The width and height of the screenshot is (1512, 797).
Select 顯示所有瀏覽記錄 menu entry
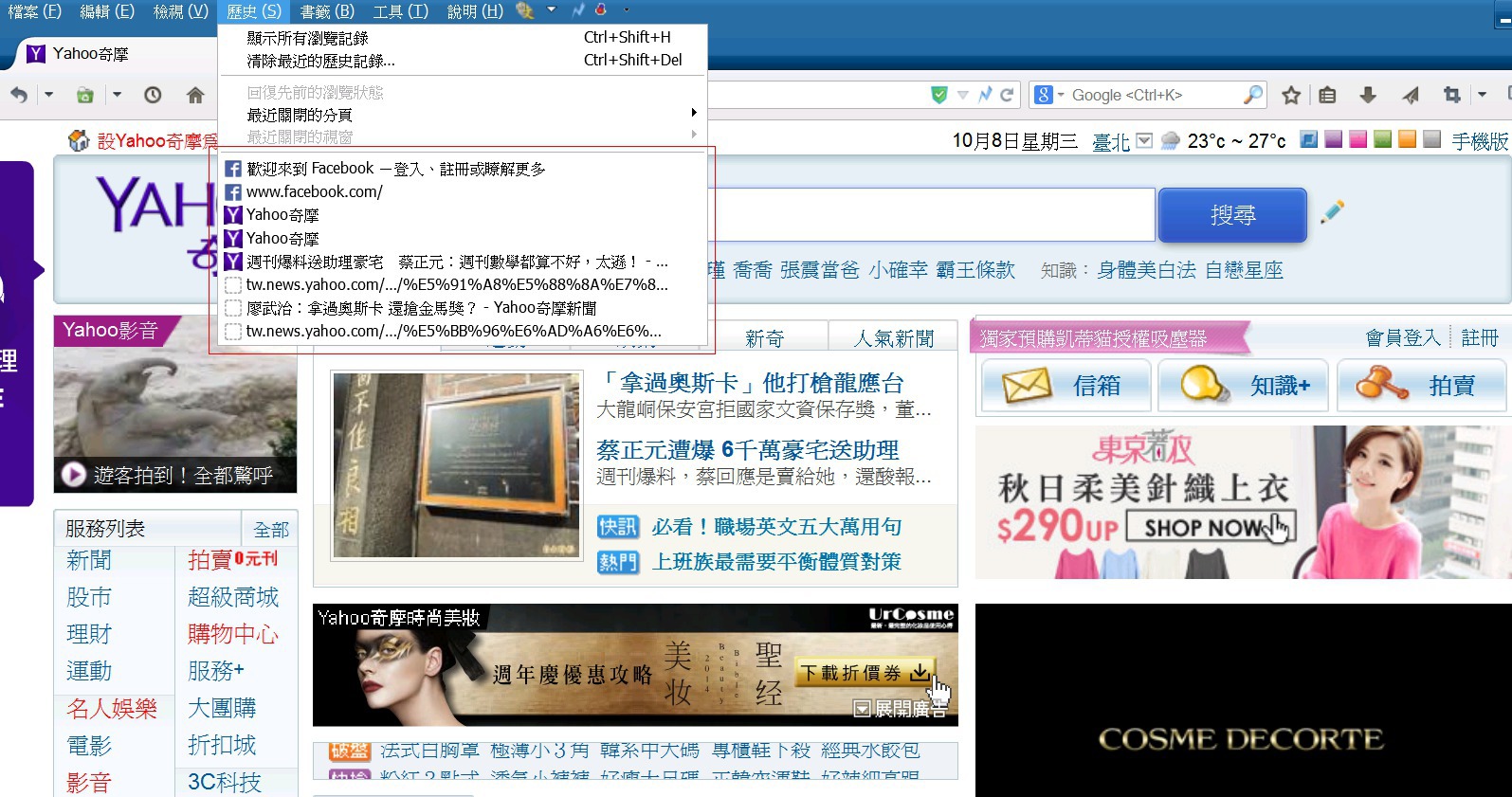pos(464,38)
